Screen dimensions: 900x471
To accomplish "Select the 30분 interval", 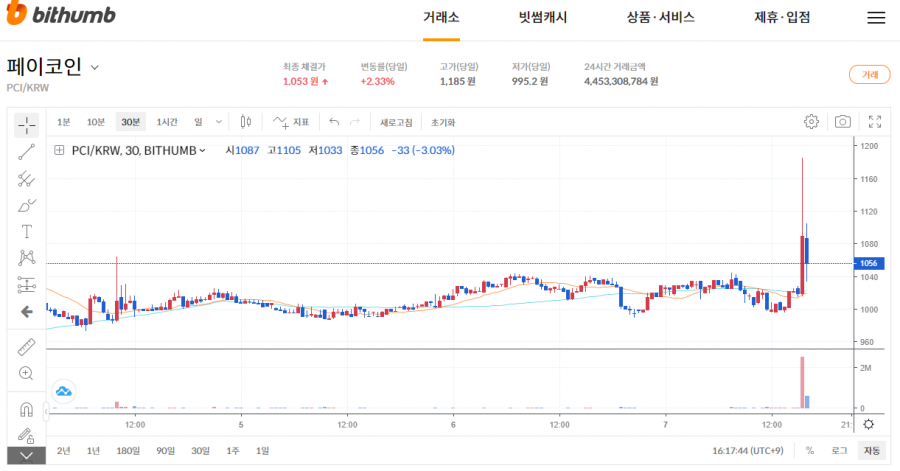I will 131,122.
